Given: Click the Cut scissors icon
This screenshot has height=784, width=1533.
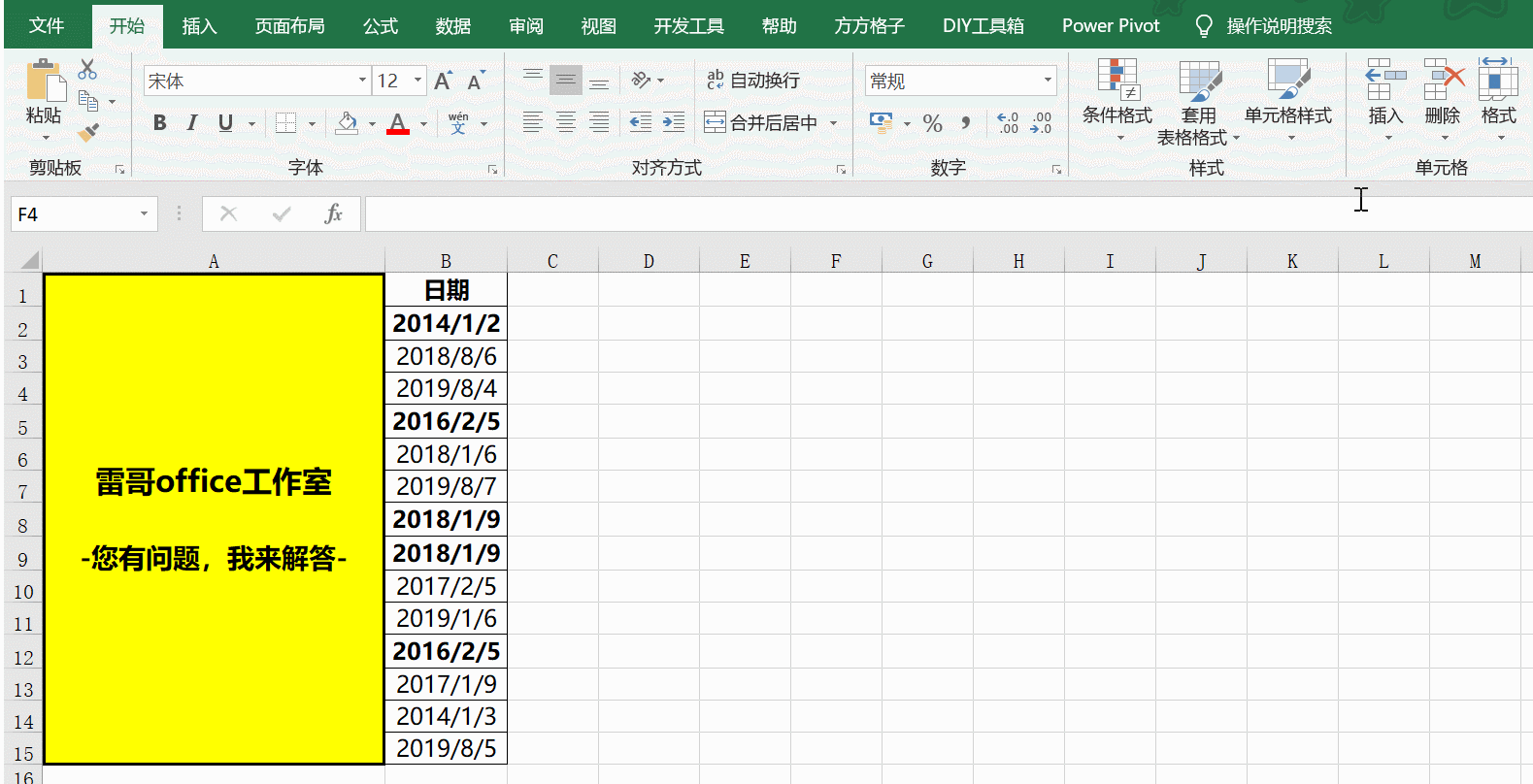Looking at the screenshot, I should pos(87,69).
